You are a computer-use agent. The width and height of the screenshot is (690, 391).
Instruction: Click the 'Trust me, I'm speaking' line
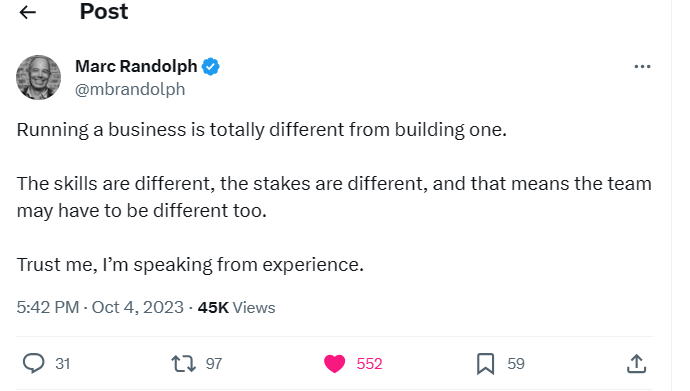coord(190,265)
